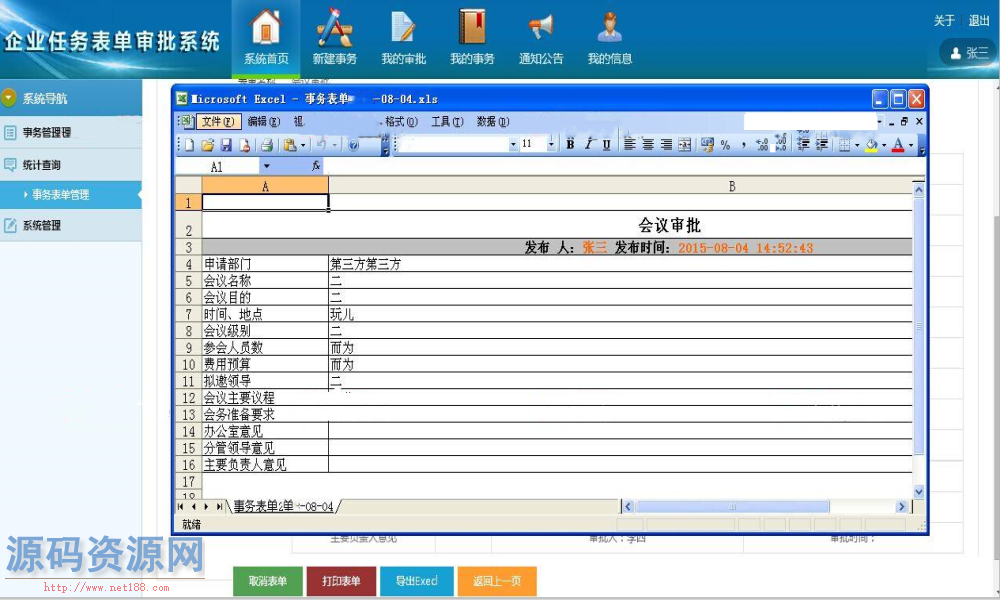This screenshot has width=1000, height=600.
Task: Open the 编辑(E) menu in Excel
Action: coord(263,121)
